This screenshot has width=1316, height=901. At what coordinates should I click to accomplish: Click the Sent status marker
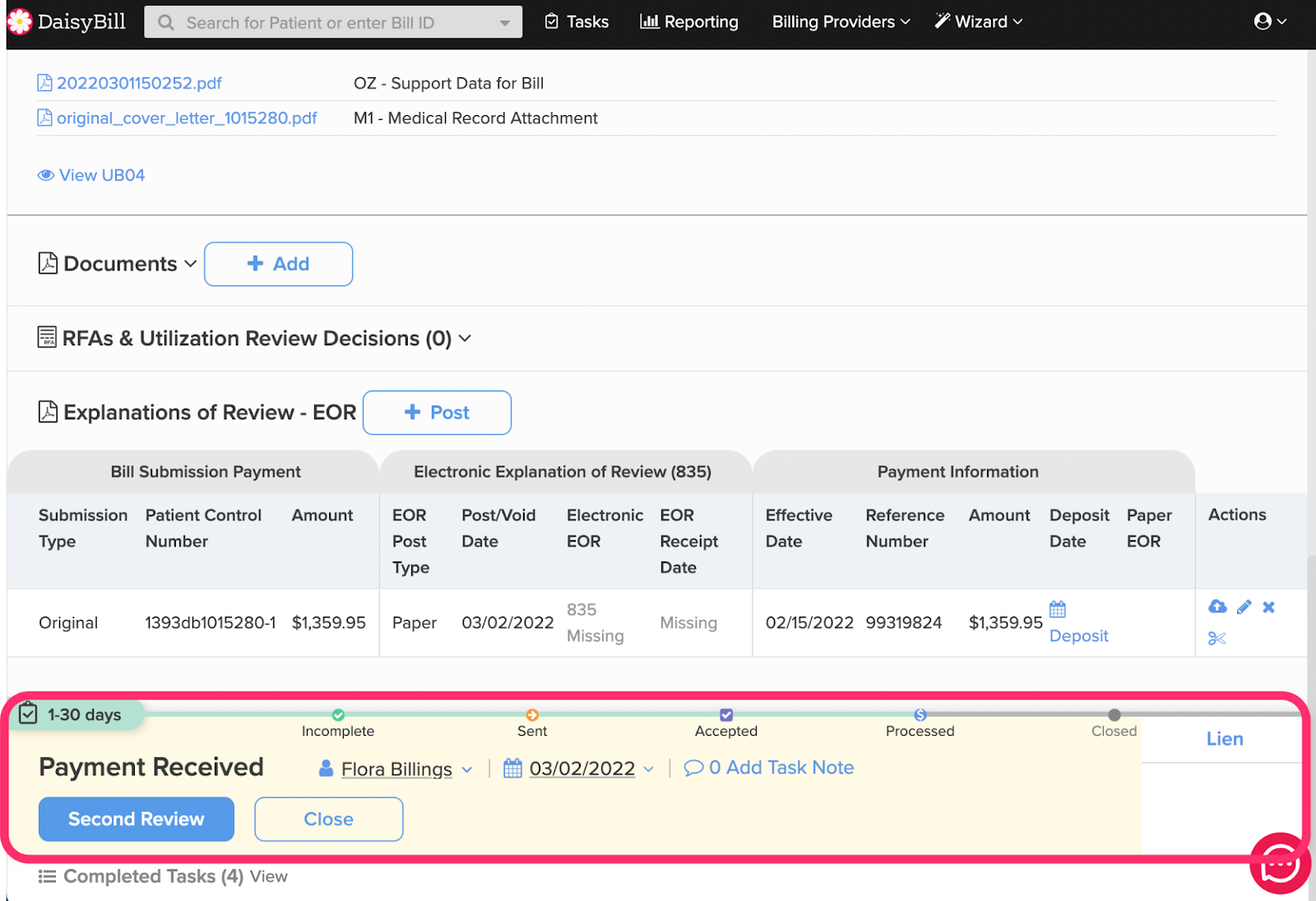[x=532, y=715]
